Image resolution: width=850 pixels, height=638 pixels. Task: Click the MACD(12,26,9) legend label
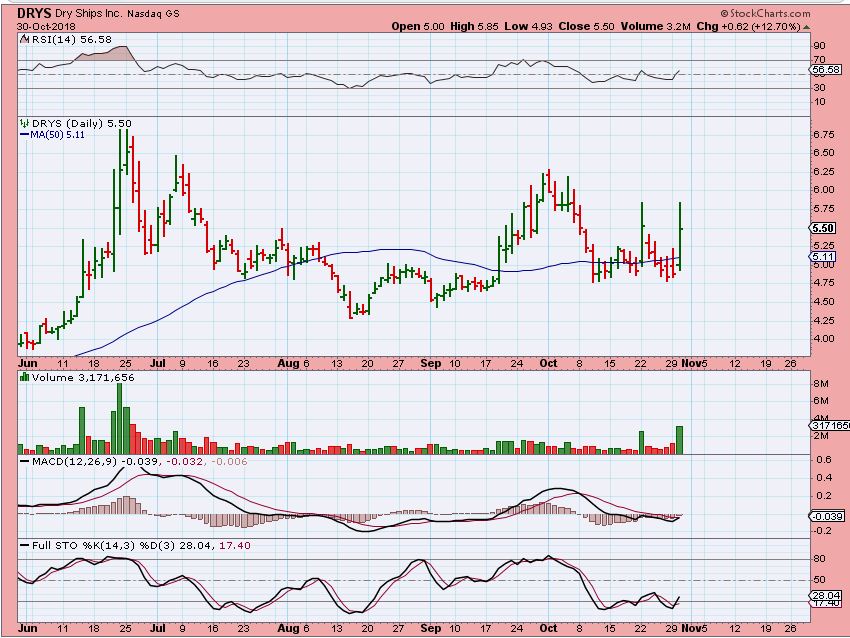75,462
